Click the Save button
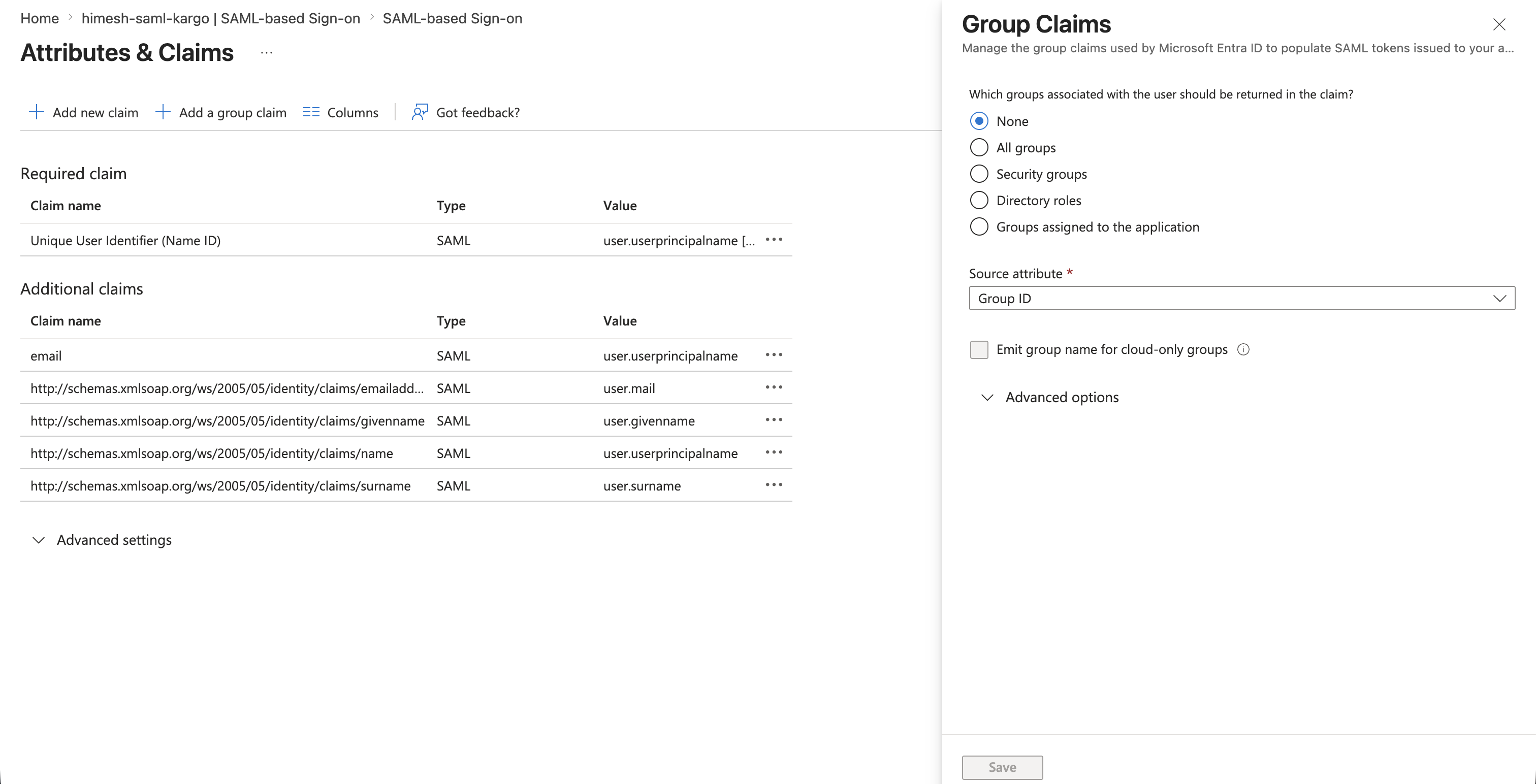The width and height of the screenshot is (1536, 784). pos(1002,767)
